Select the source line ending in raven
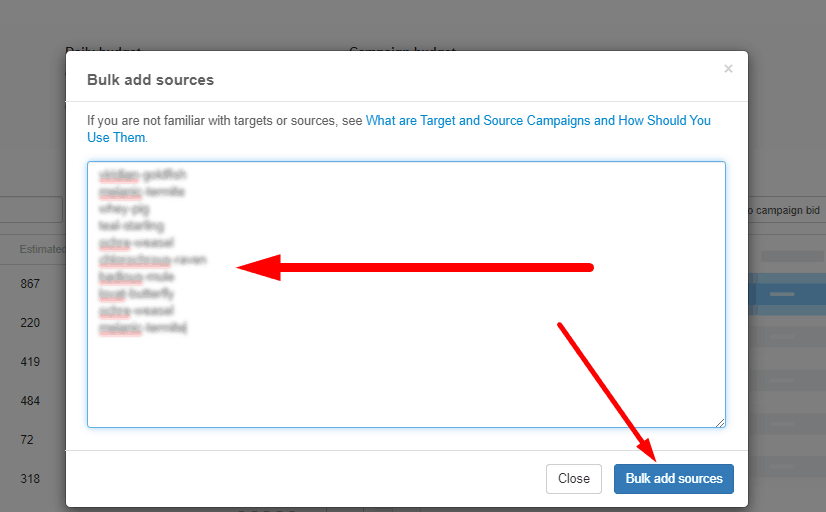 pos(152,260)
